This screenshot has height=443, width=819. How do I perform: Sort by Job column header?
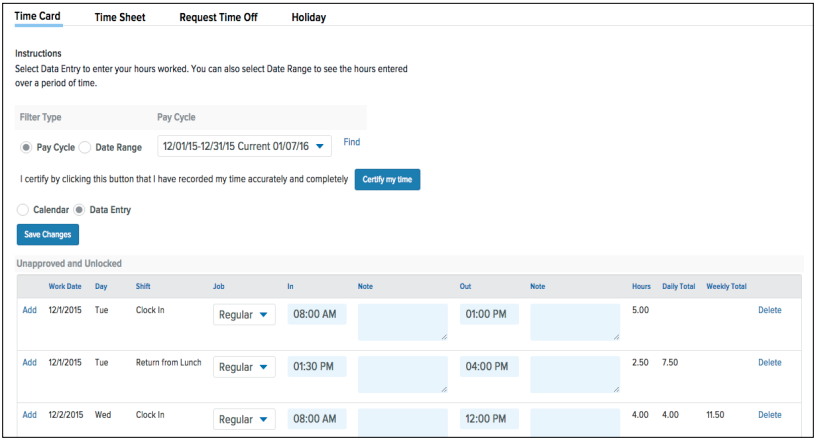tap(218, 286)
